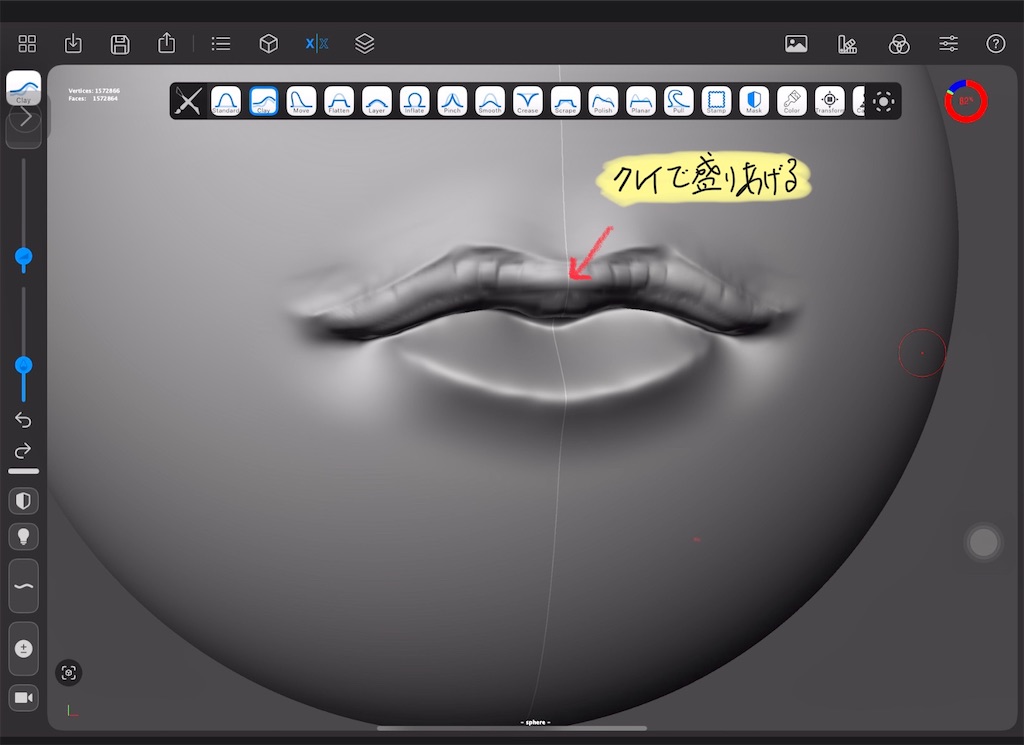Click the download-arrow import icon
The width and height of the screenshot is (1024, 745).
pyautogui.click(x=73, y=44)
